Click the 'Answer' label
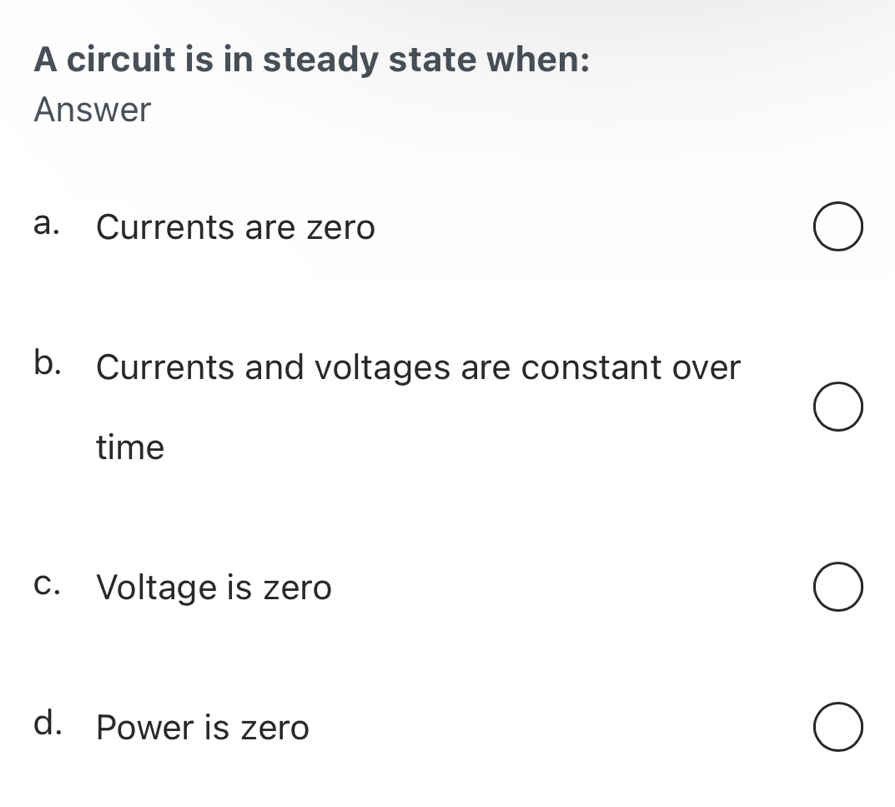895x807 pixels. [x=92, y=110]
